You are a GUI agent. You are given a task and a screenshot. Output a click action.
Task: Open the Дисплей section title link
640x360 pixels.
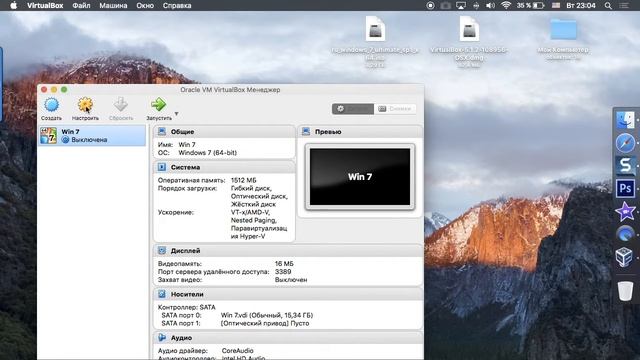[185, 251]
